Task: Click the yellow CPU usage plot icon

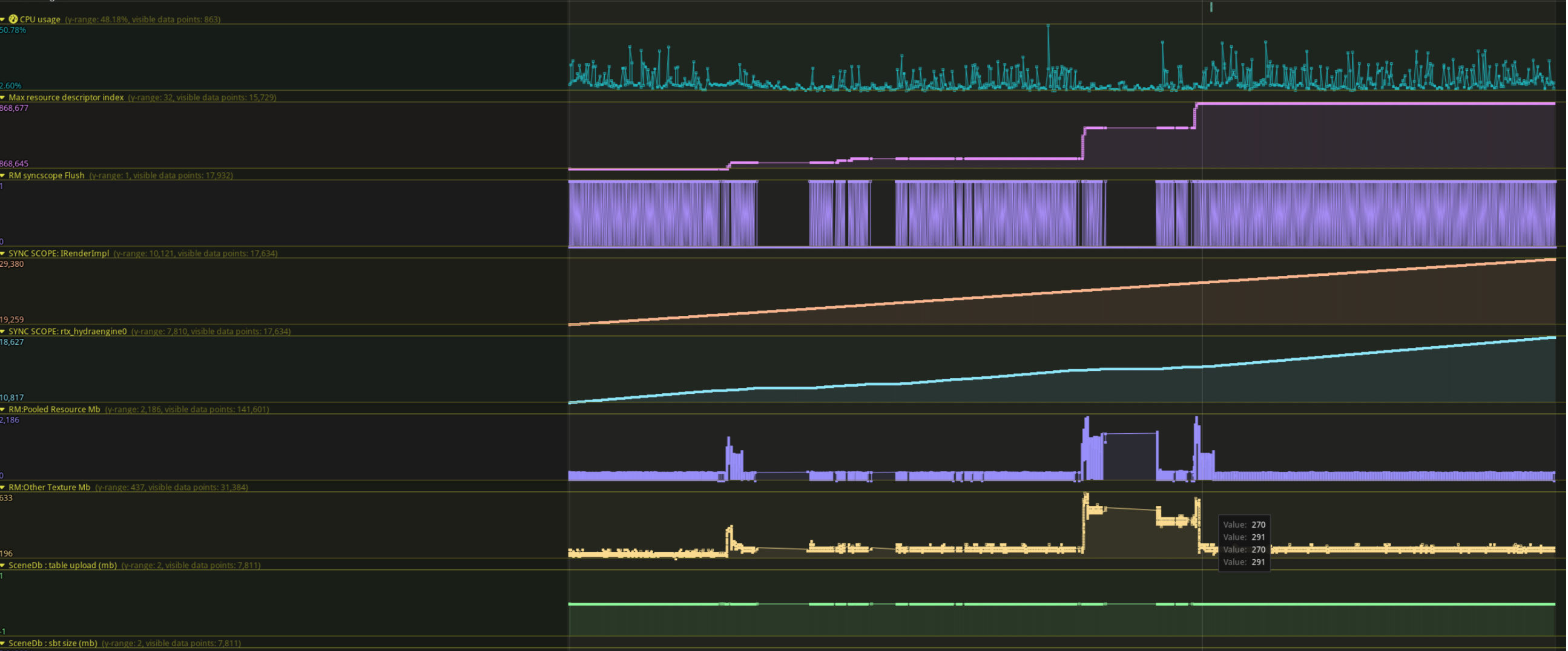Action: click(x=13, y=19)
